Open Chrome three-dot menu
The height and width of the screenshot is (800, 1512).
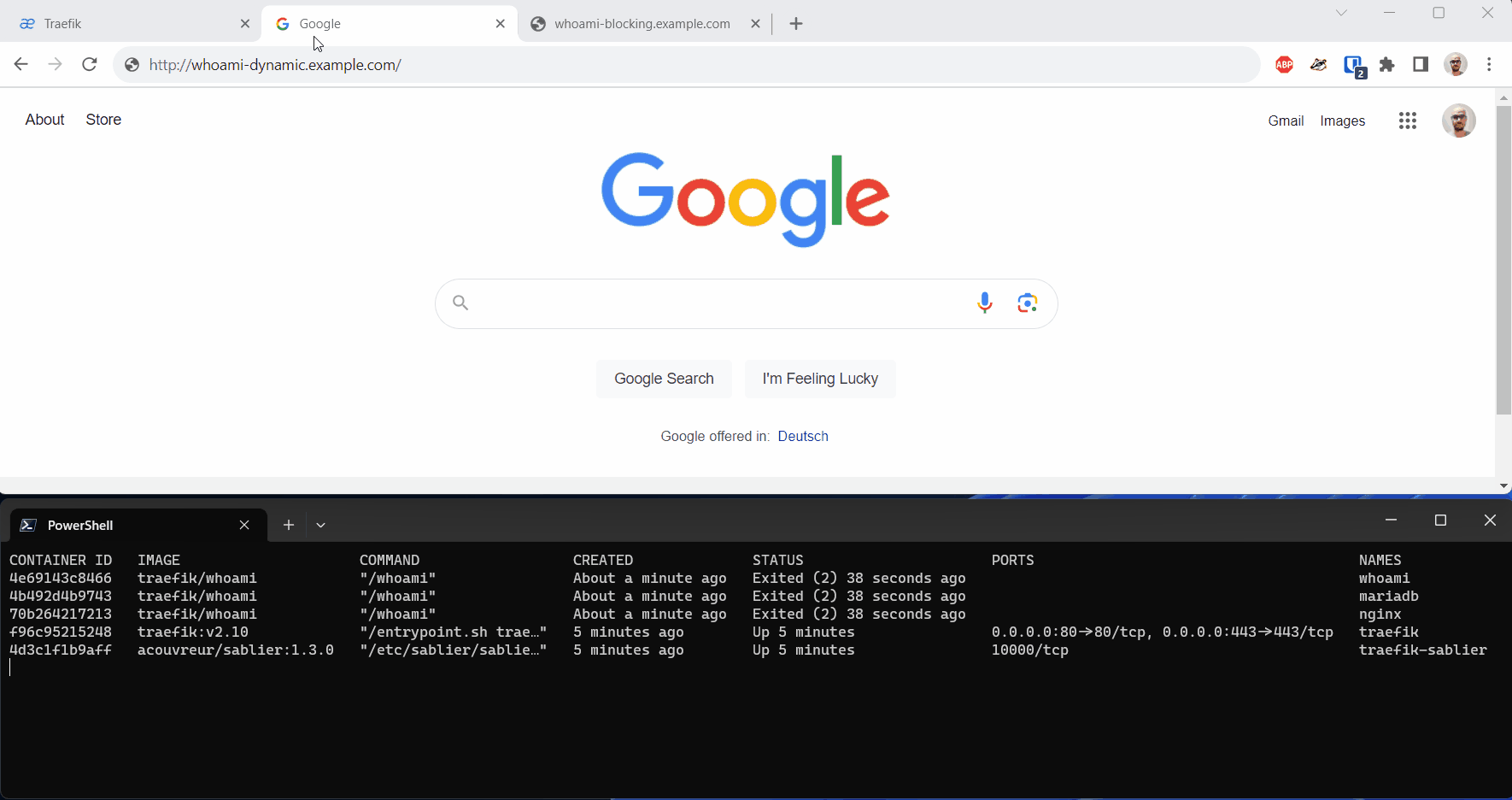(1489, 64)
